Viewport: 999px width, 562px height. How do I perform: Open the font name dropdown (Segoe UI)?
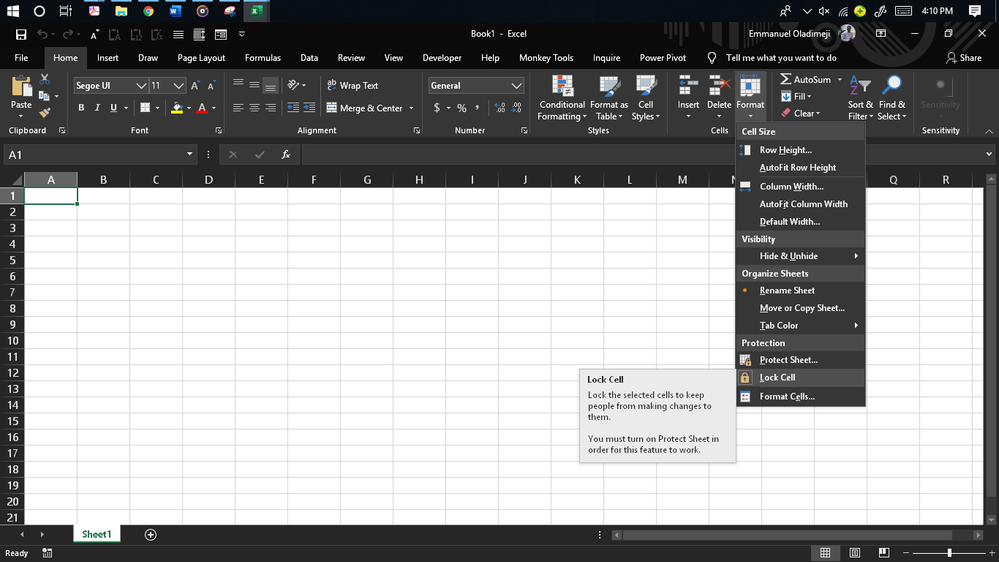(141, 86)
